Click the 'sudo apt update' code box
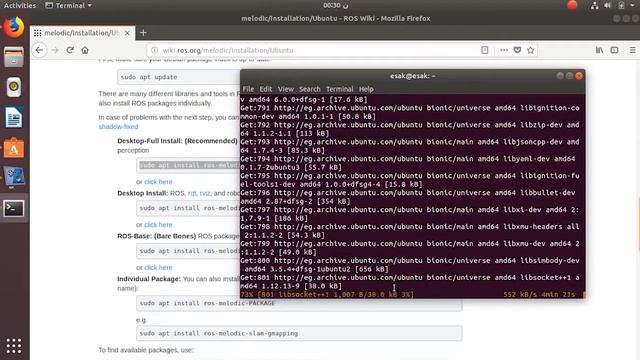This screenshot has height=360, width=640. (x=179, y=77)
